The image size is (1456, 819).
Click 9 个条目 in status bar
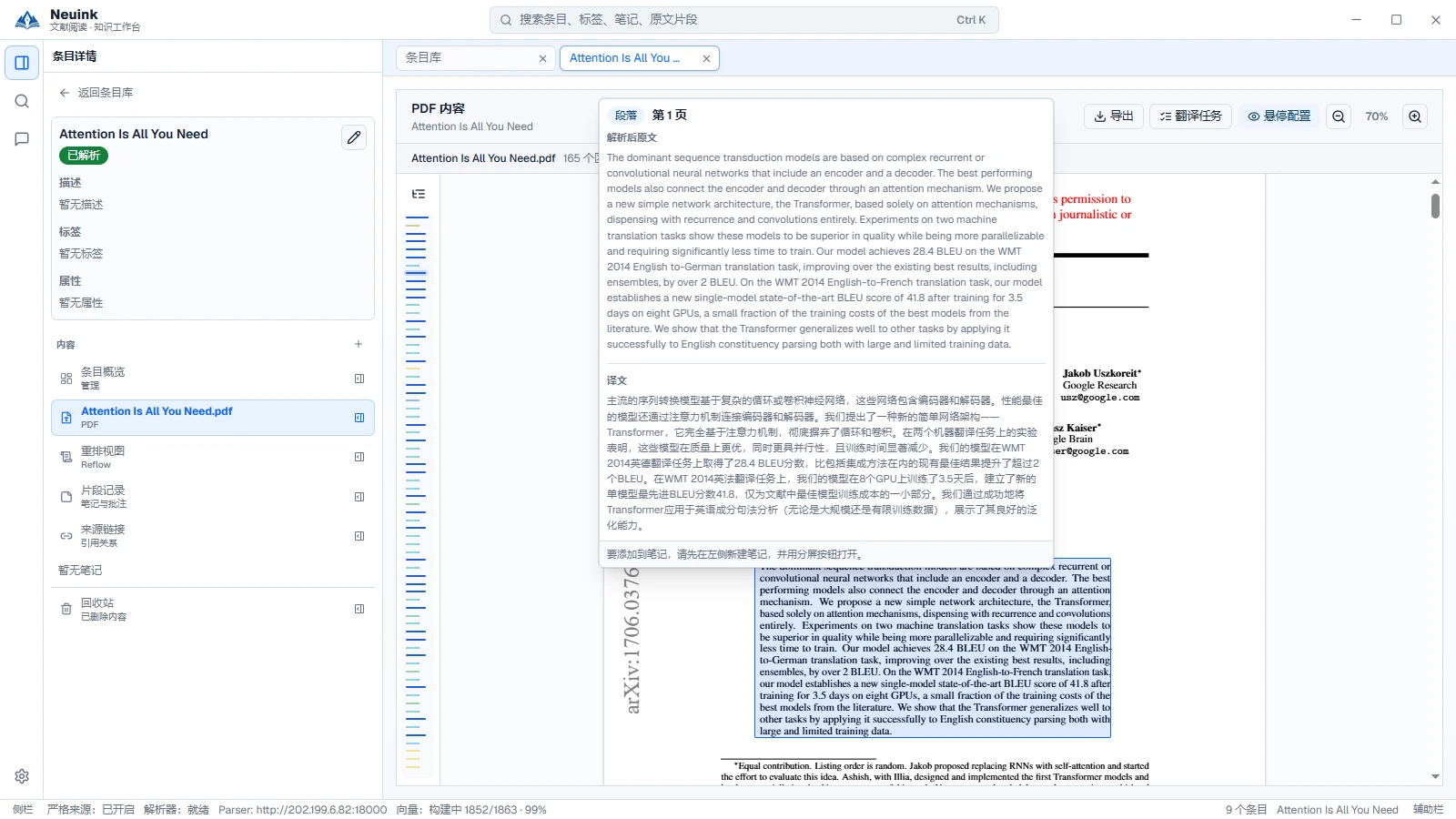pyautogui.click(x=1246, y=809)
